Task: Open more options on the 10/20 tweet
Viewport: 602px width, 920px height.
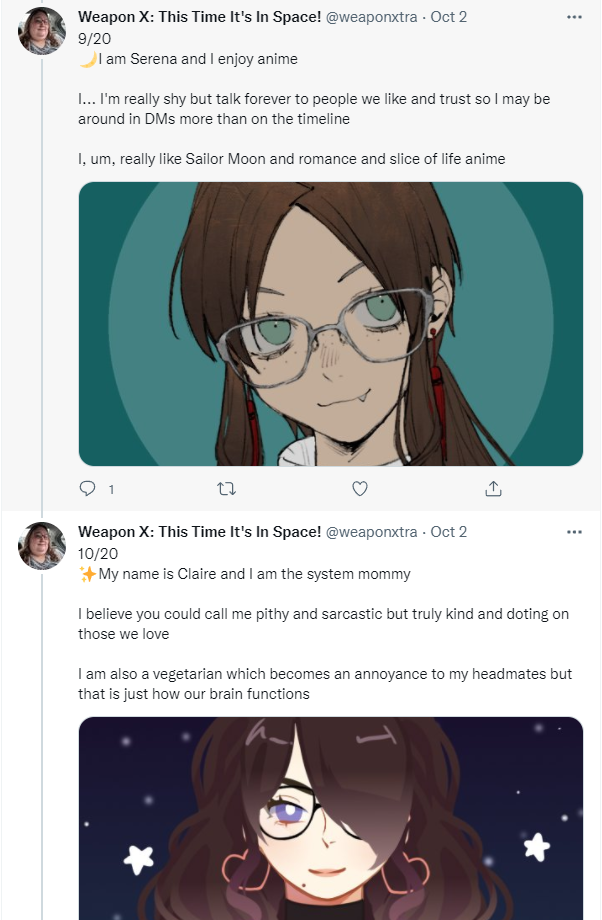Action: point(574,532)
